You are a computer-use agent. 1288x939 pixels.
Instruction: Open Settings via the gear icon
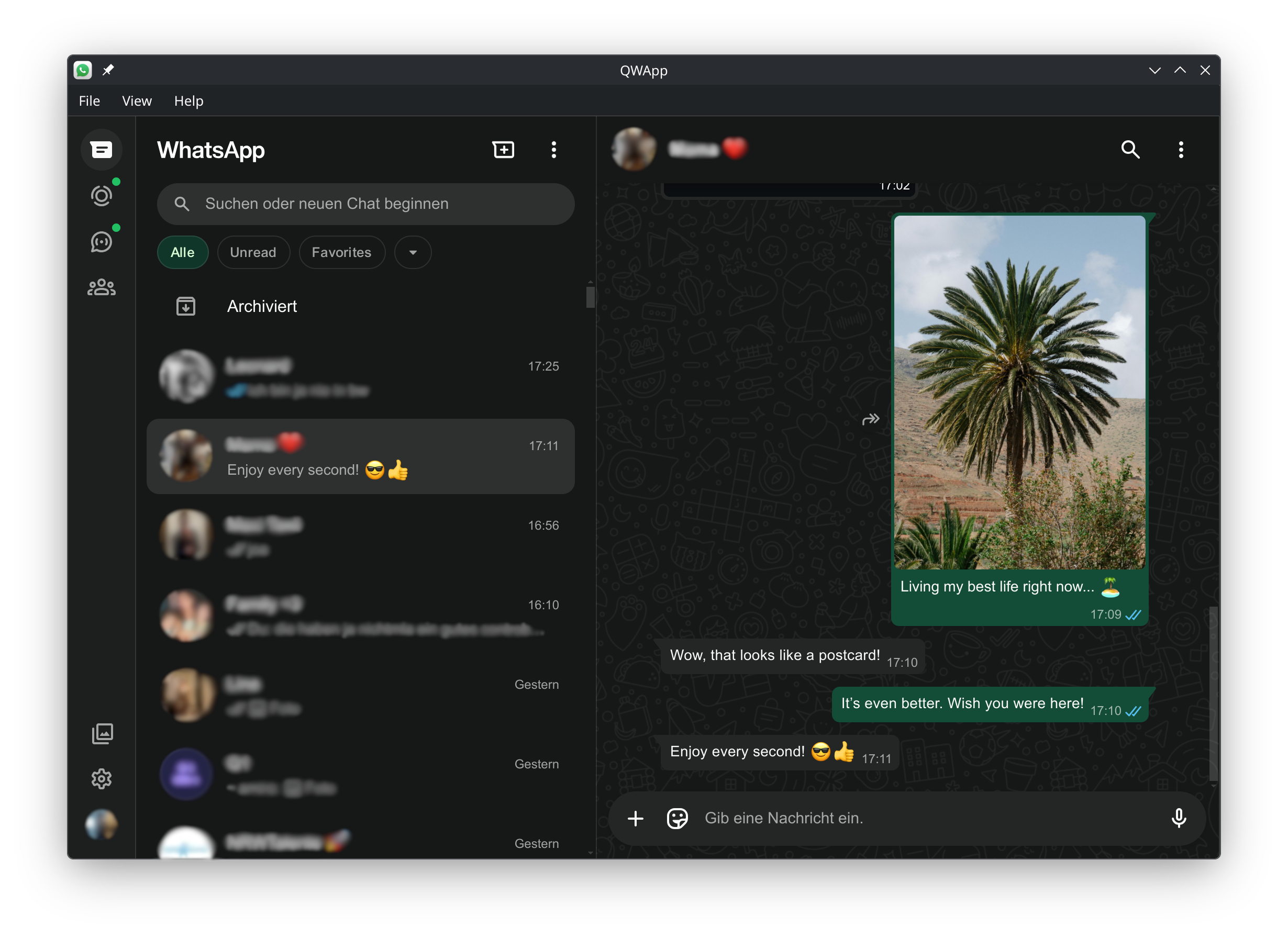pos(101,779)
